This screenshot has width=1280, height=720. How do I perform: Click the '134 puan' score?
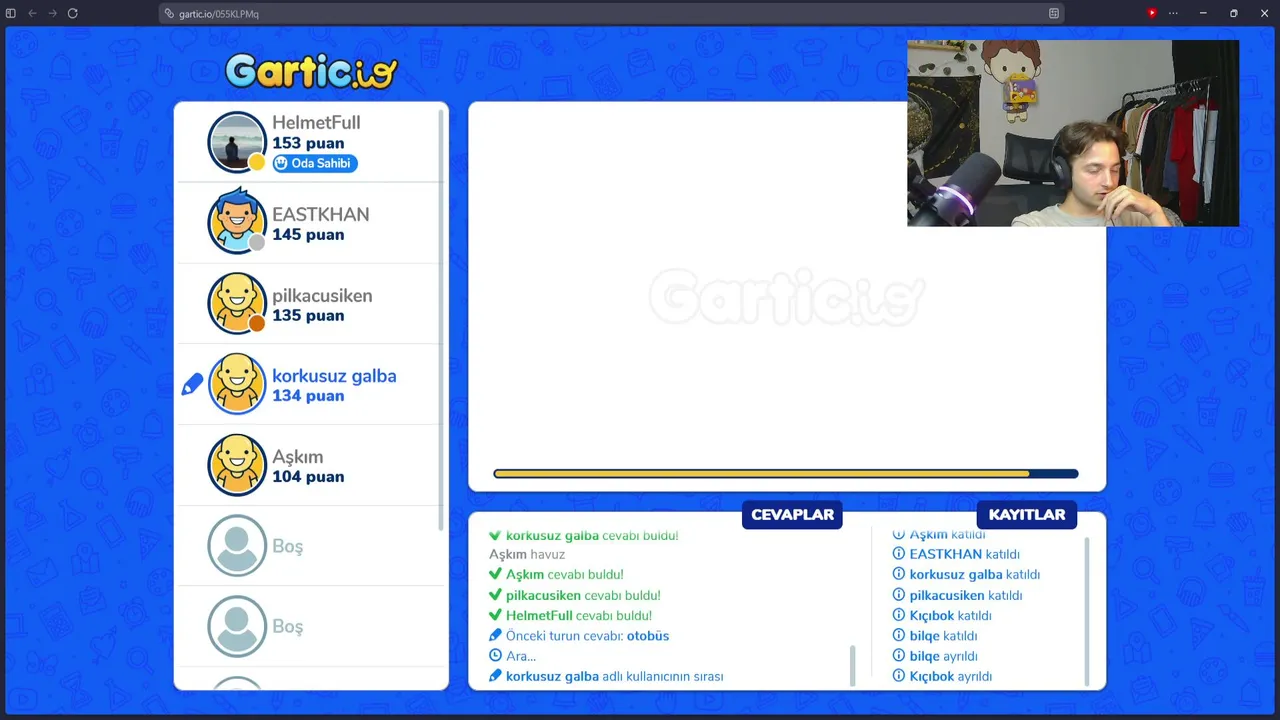coord(308,395)
